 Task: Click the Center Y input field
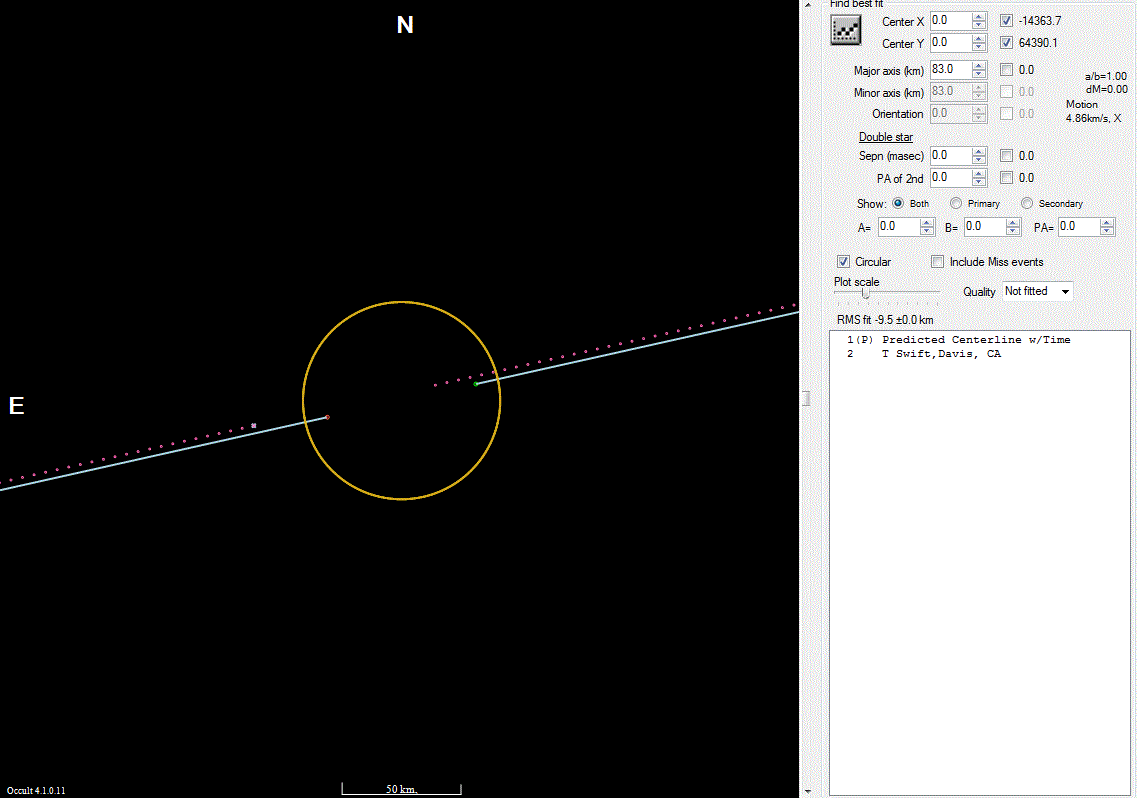pos(951,43)
